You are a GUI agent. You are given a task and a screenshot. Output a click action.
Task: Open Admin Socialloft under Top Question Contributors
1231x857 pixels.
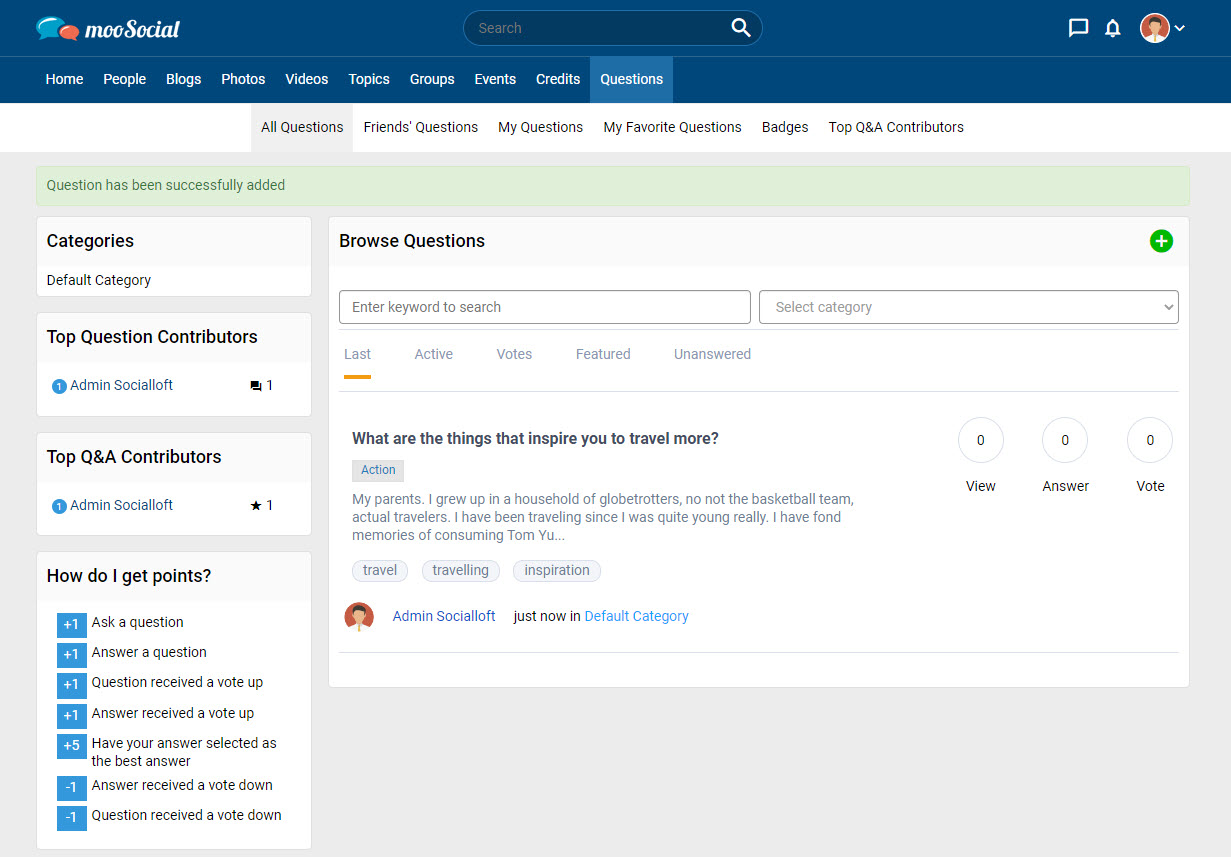[x=121, y=385]
